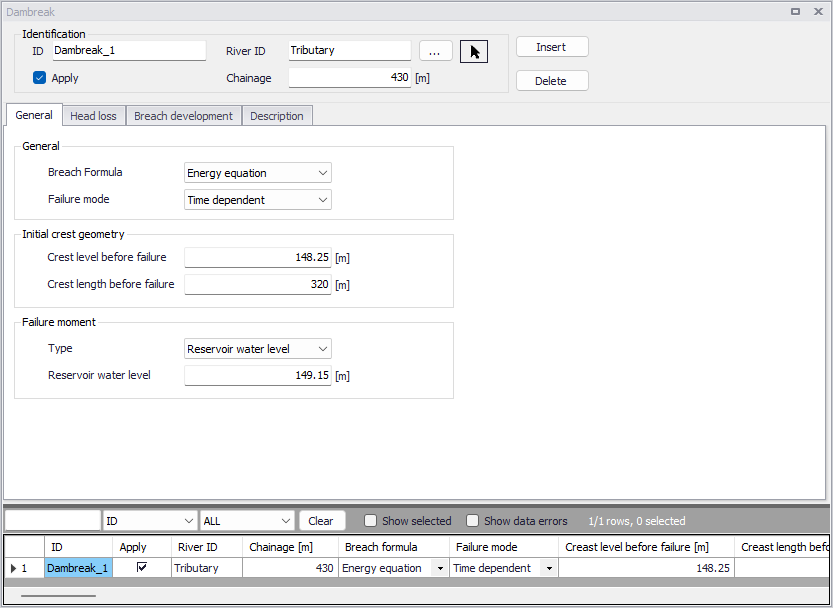Image resolution: width=833 pixels, height=608 pixels.
Task: Select the 148.25 crest level table cell
Action: 647,568
